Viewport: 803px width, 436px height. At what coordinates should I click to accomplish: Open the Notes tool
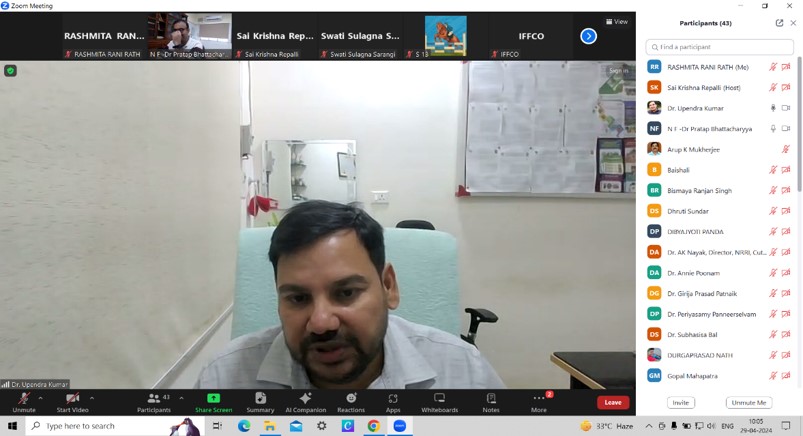[x=490, y=401]
